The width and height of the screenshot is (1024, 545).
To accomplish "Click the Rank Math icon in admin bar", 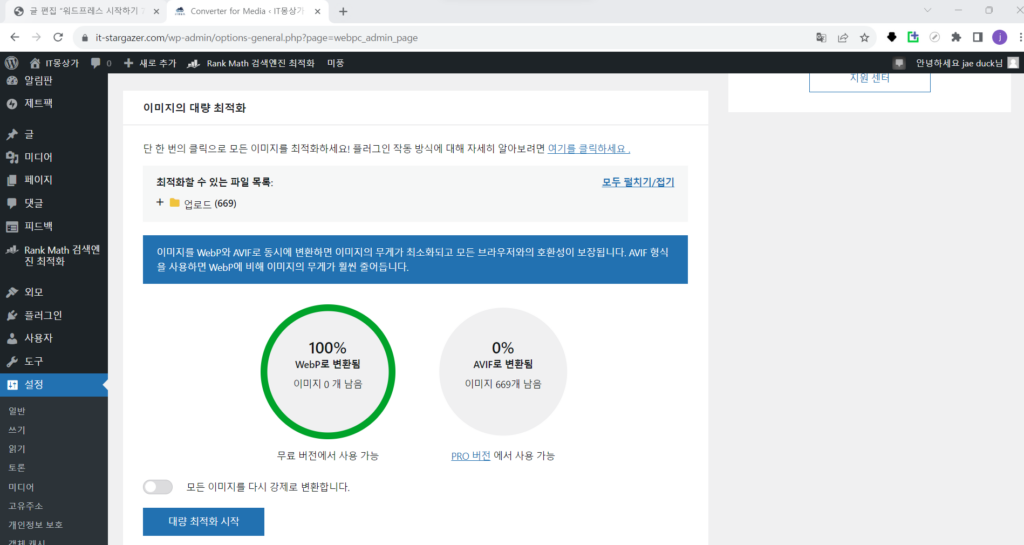I will [193, 63].
